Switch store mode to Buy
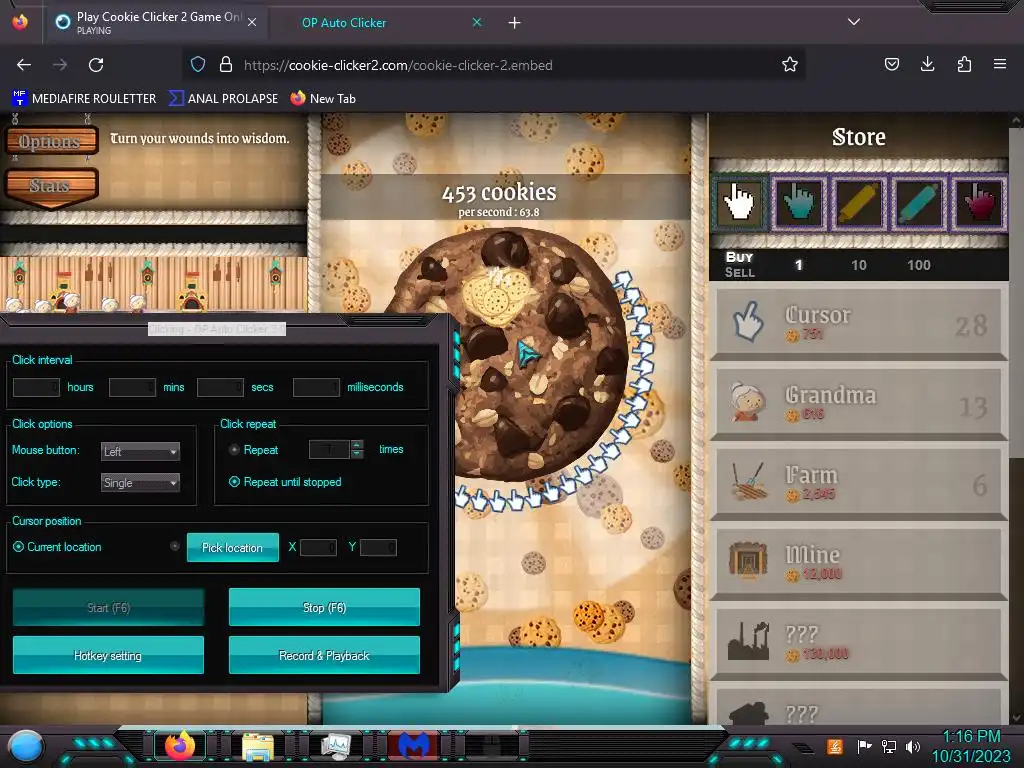The height and width of the screenshot is (768, 1024). [x=739, y=257]
